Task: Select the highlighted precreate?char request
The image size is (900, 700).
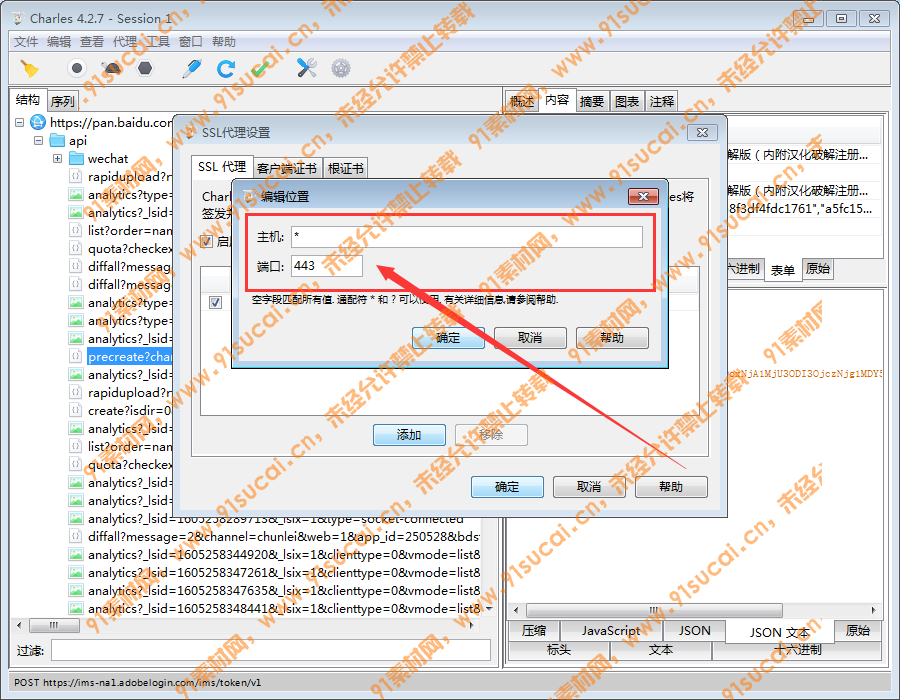Action: coord(129,356)
